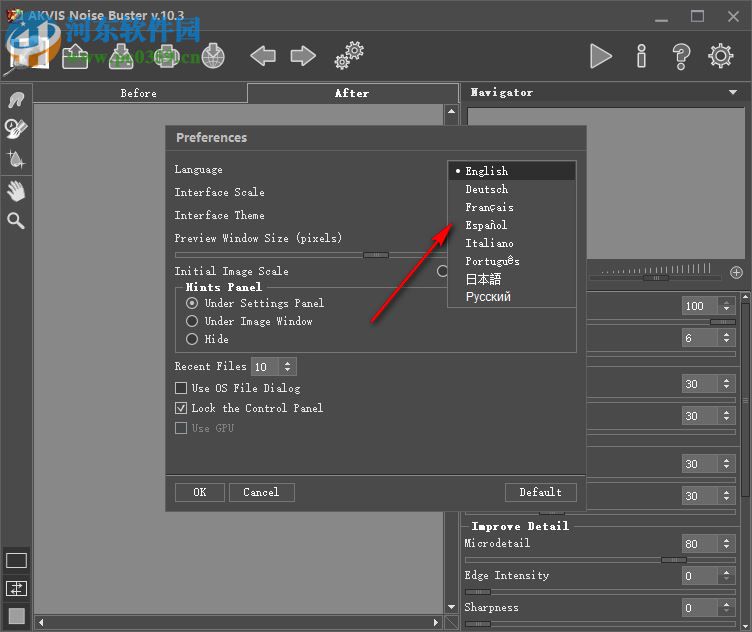Screen dimensions: 752x632
Task: Select Under Settings Panel radio button
Action: click(x=192, y=303)
